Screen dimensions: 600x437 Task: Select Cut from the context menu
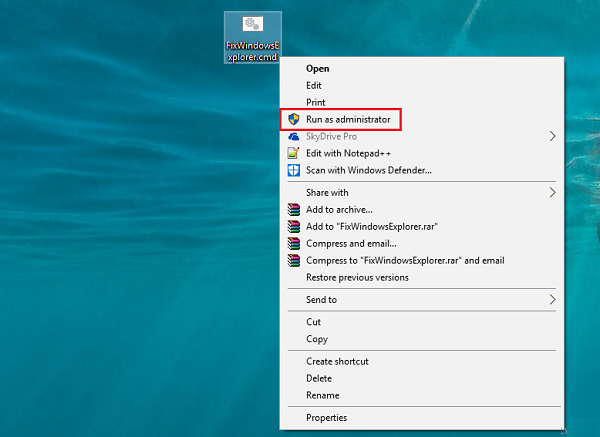pyautogui.click(x=314, y=322)
